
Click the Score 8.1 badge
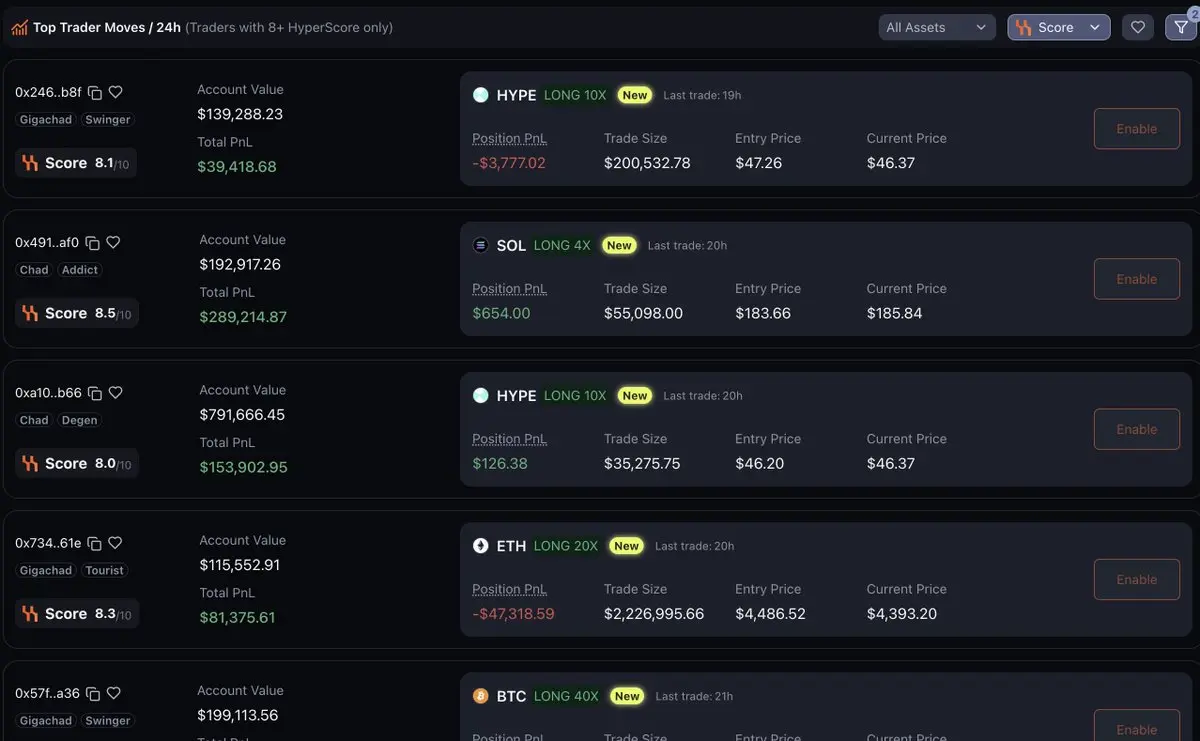[x=76, y=163]
